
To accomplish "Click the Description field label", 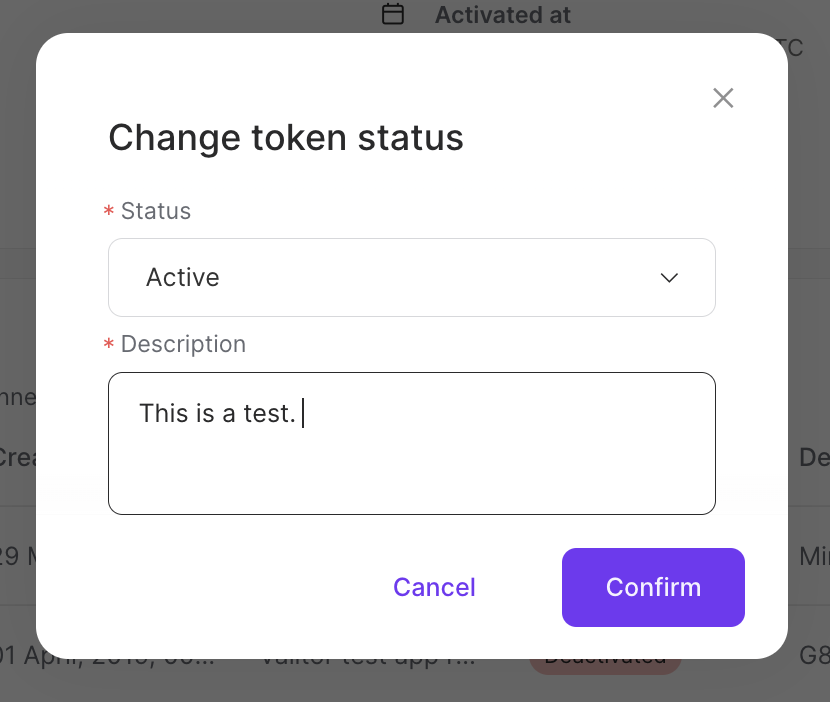I will [x=183, y=344].
